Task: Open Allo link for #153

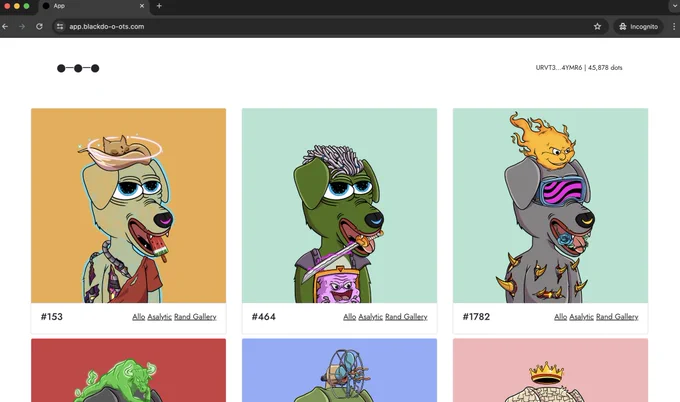Action: [138, 317]
